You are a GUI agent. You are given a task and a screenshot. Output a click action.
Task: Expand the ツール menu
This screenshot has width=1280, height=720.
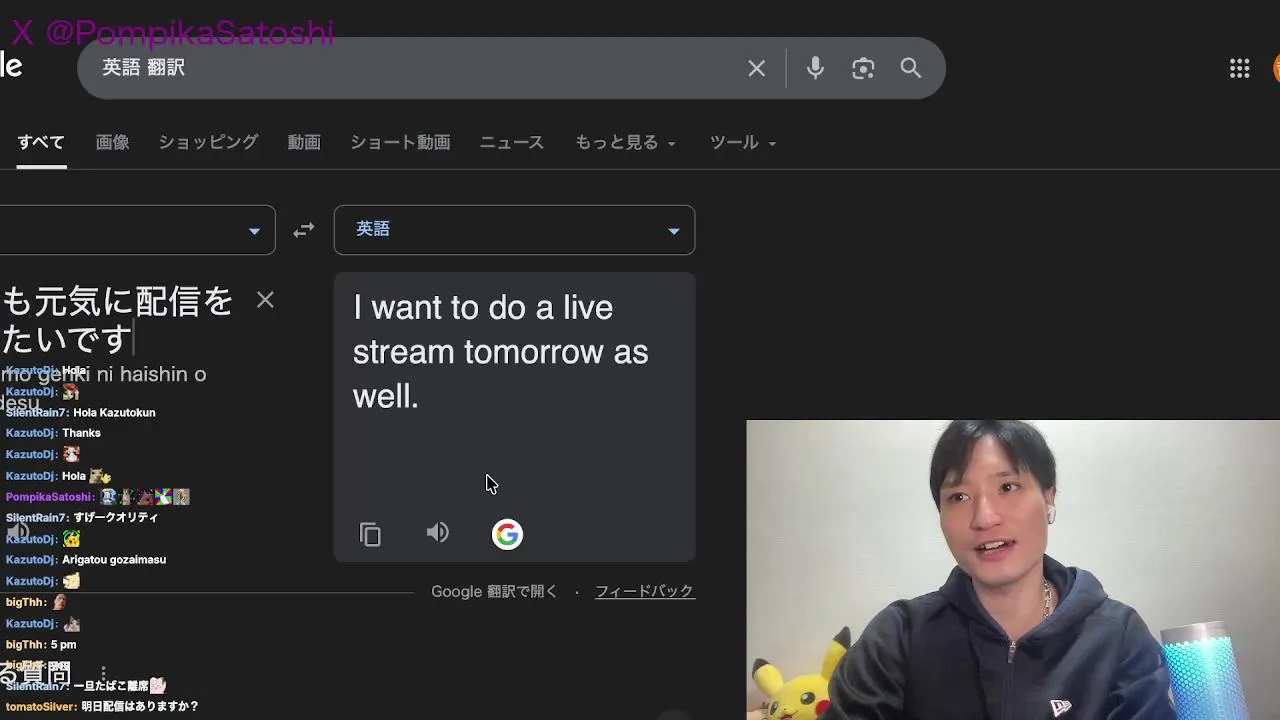pyautogui.click(x=743, y=143)
